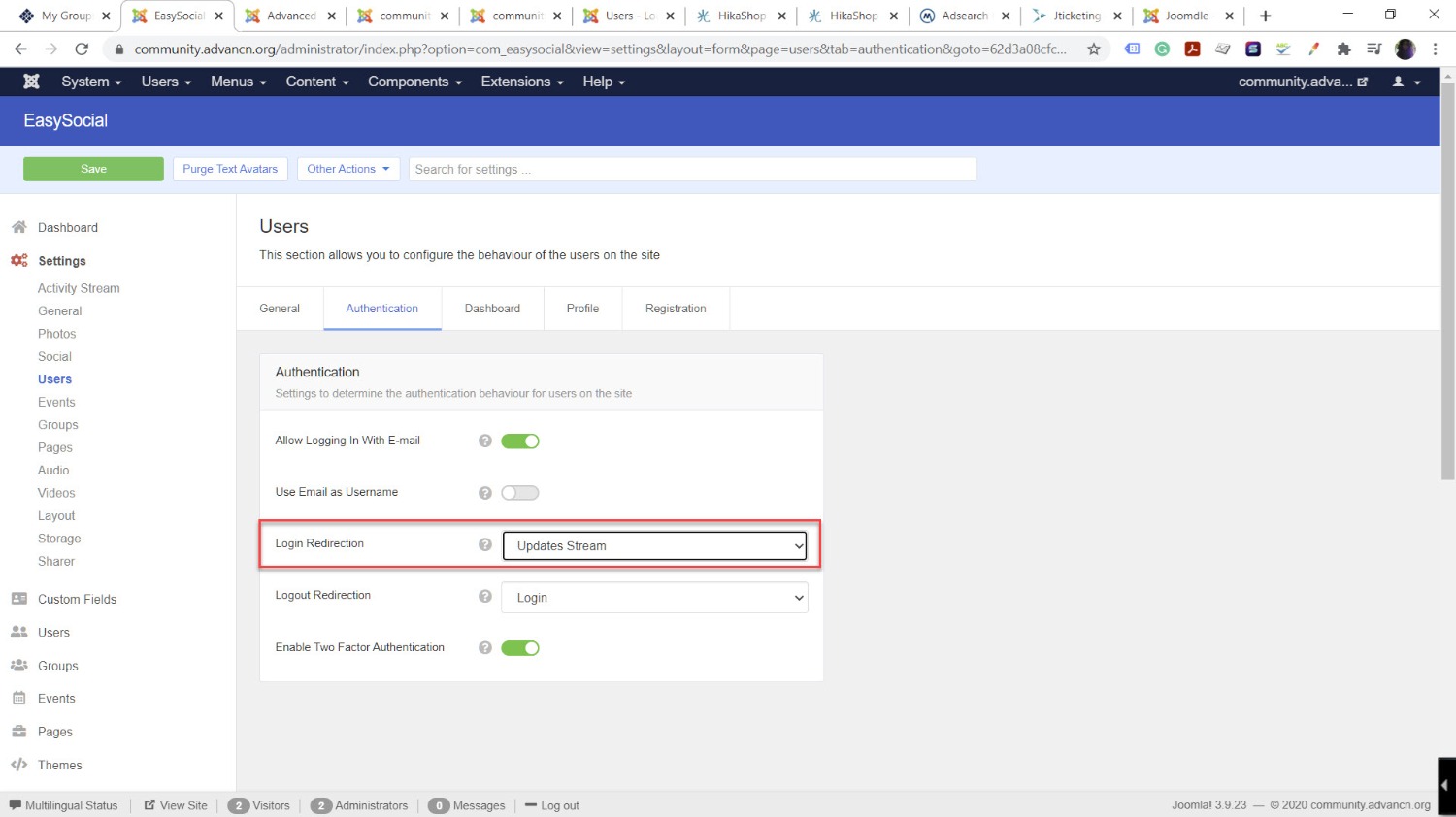Click the Search for settings field
Screen dimensions: 1456x817
[692, 169]
